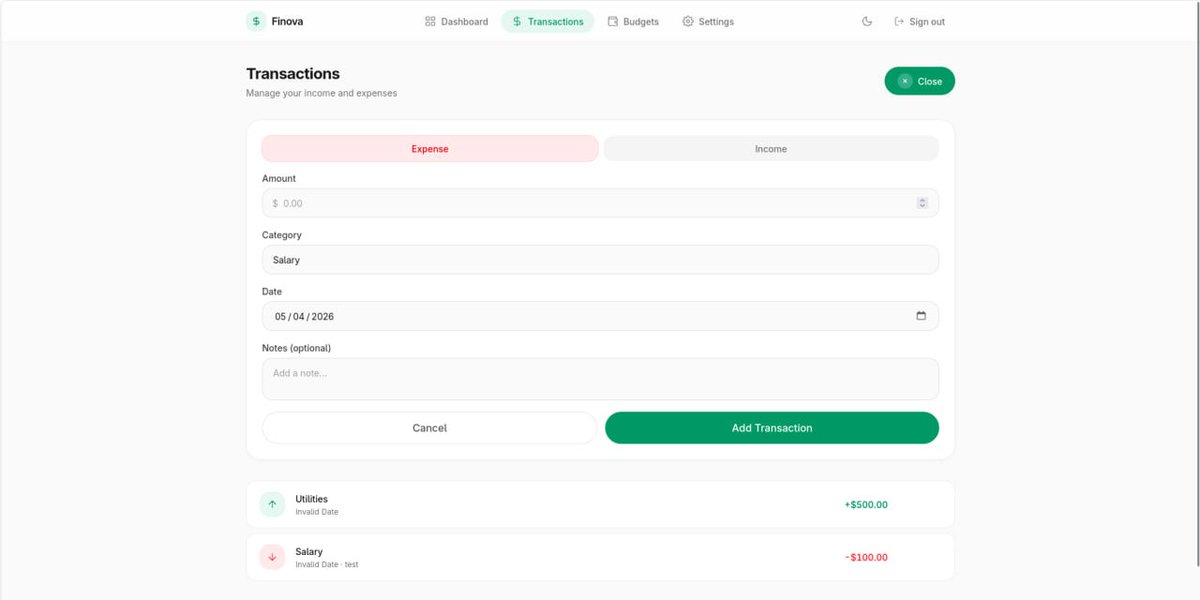The image size is (1200, 600).
Task: Click the Date input field
Action: click(x=600, y=316)
